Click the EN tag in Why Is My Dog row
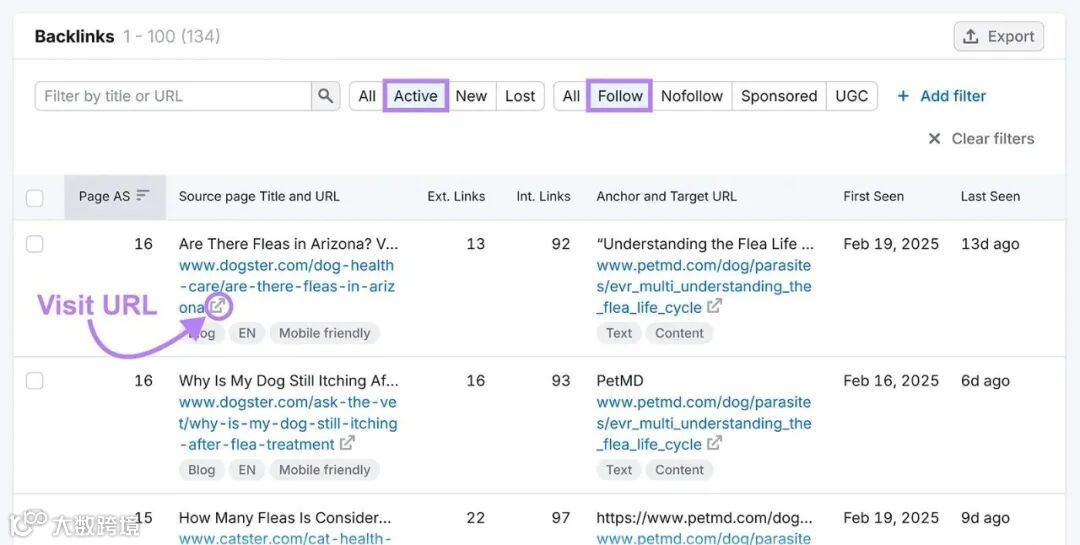 (247, 470)
